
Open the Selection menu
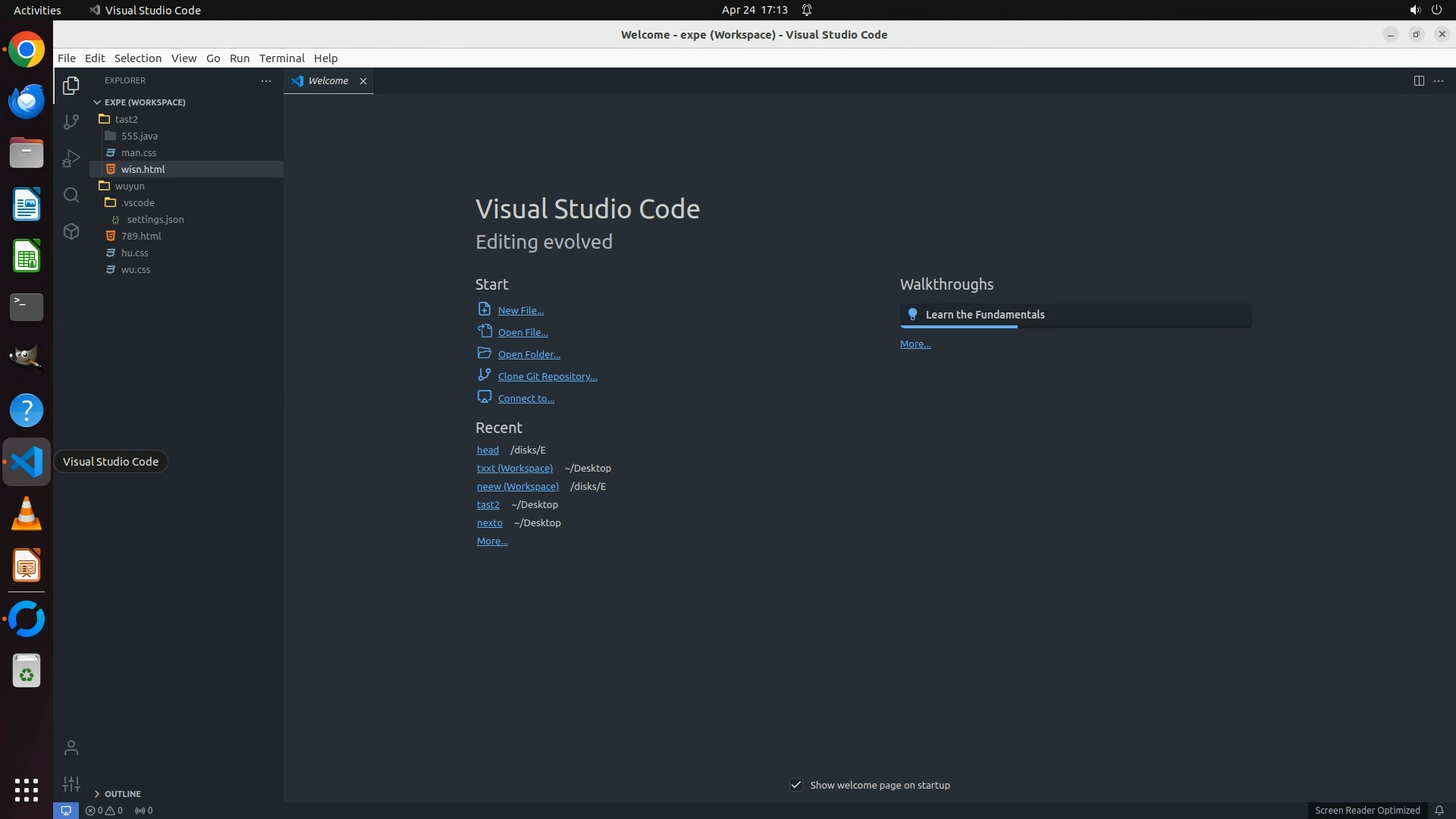137,58
